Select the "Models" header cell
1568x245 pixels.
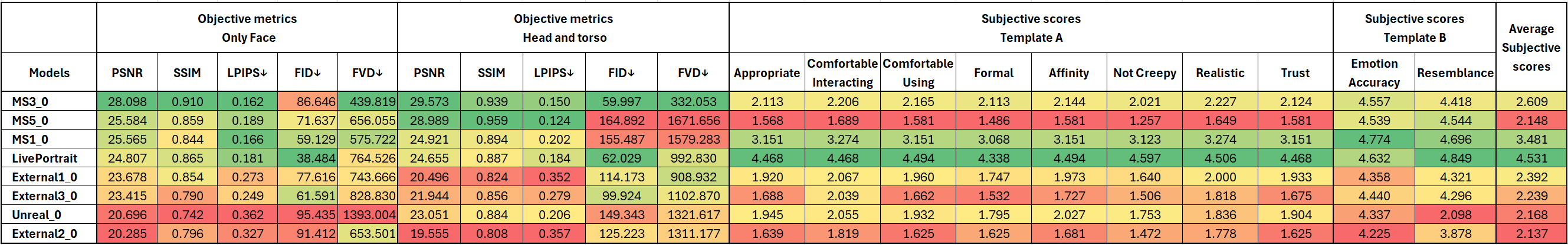tap(50, 73)
